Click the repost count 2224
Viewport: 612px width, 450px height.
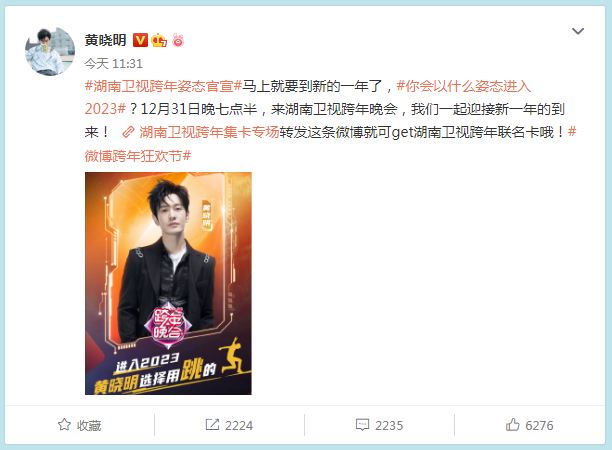(239, 425)
